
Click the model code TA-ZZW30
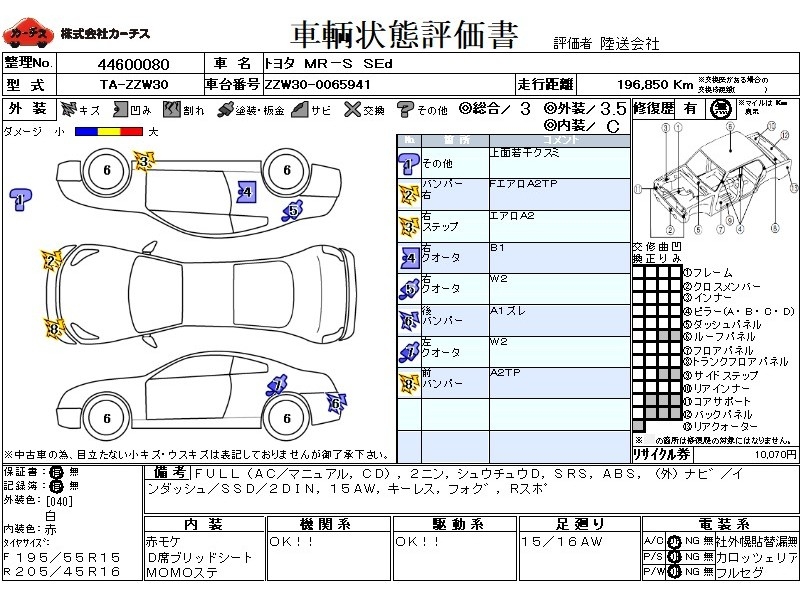(x=134, y=85)
